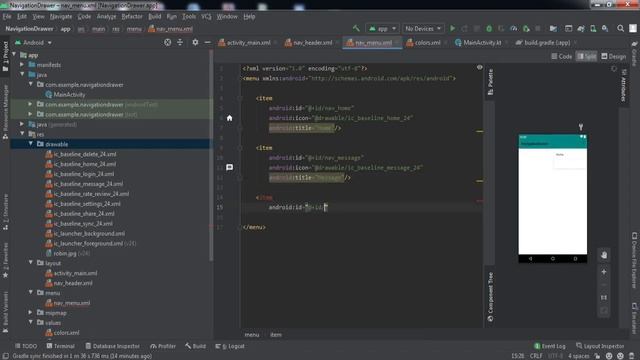The image size is (640, 360).
Task: Click the message gutter icon beside line 11
Action: pos(229,167)
